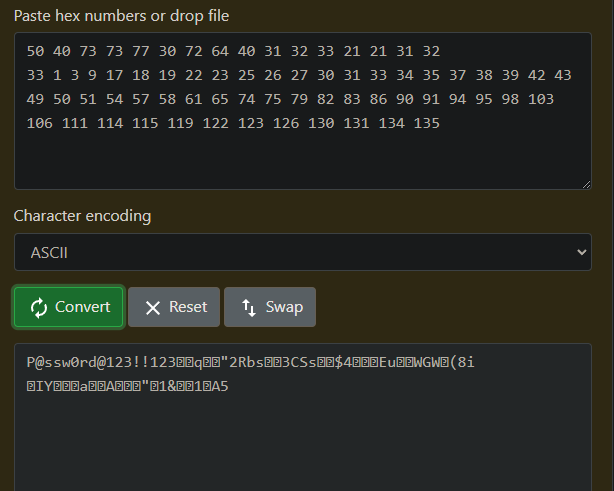Click the empty area of the output box
Screen dimensions: 614x491
coord(302,440)
